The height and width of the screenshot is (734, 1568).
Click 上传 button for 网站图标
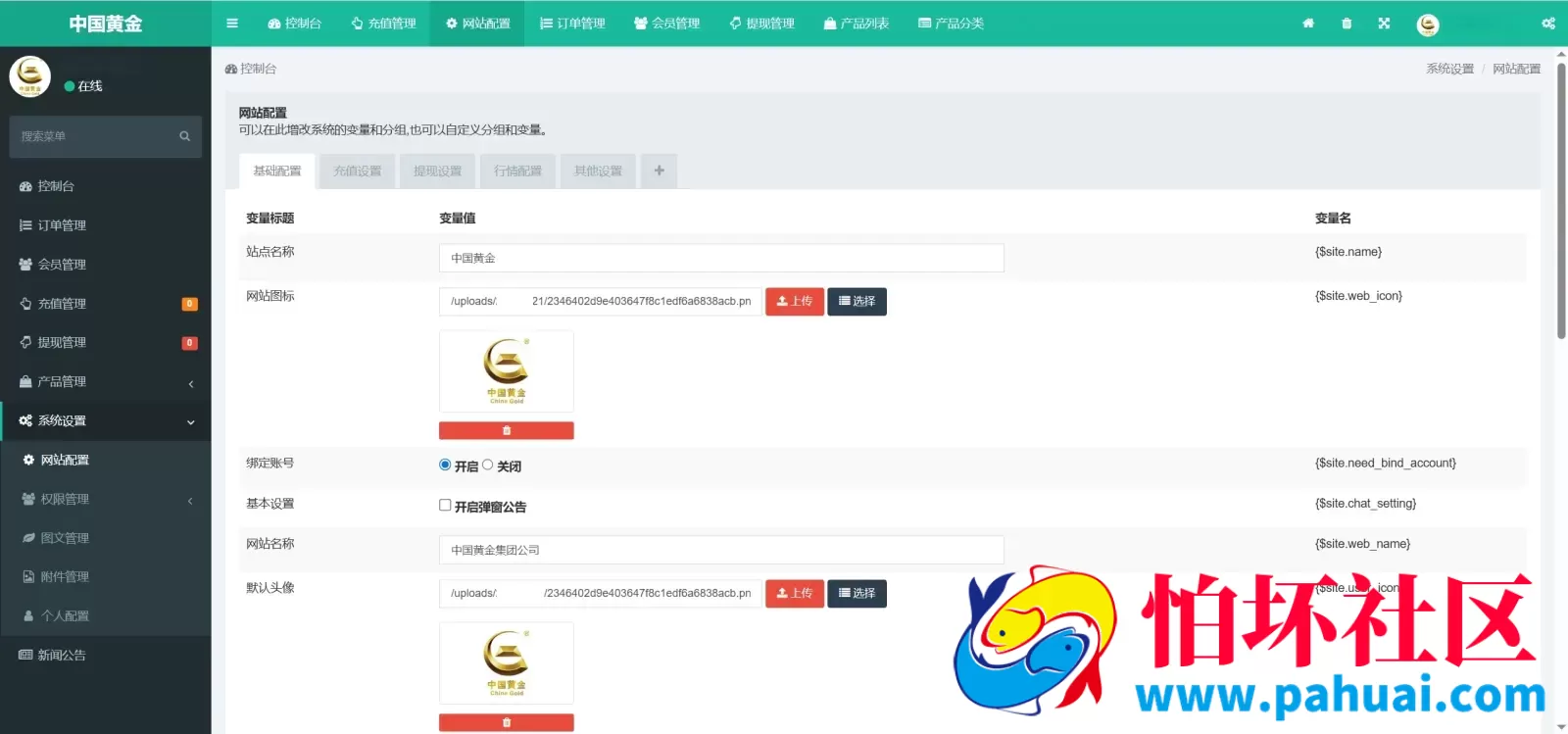(795, 302)
